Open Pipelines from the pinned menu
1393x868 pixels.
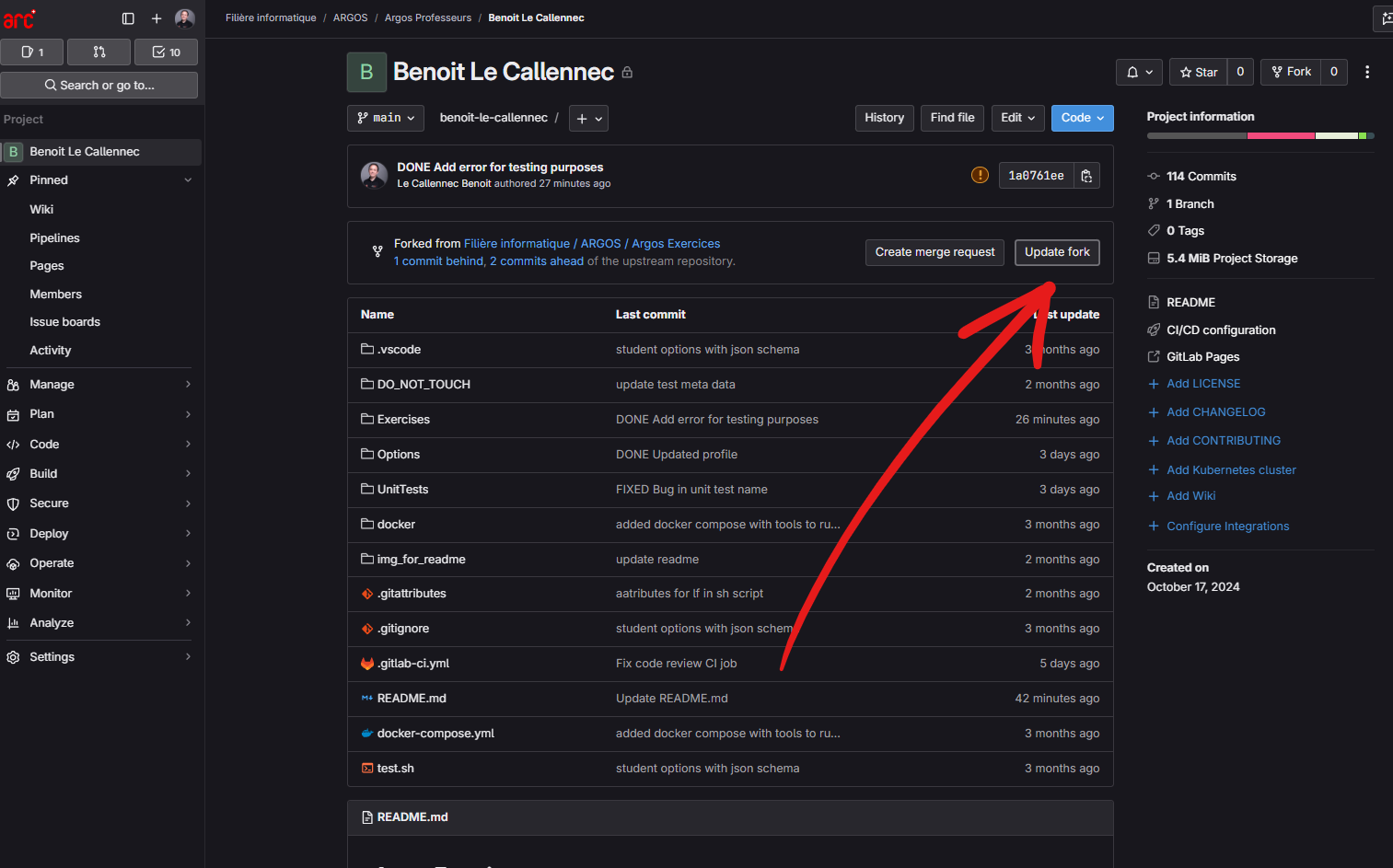(54, 238)
